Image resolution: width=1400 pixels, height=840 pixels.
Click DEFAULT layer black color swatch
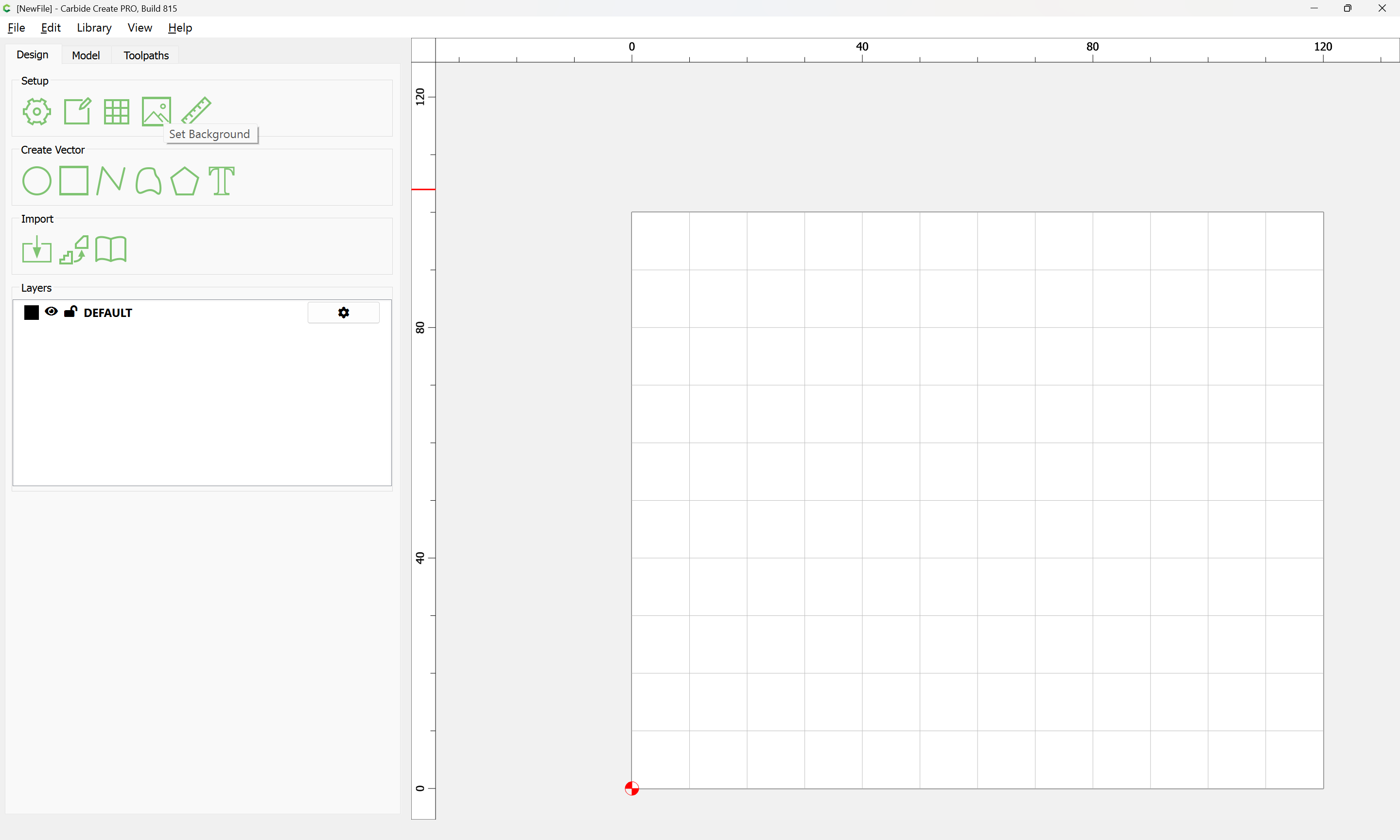click(x=32, y=313)
